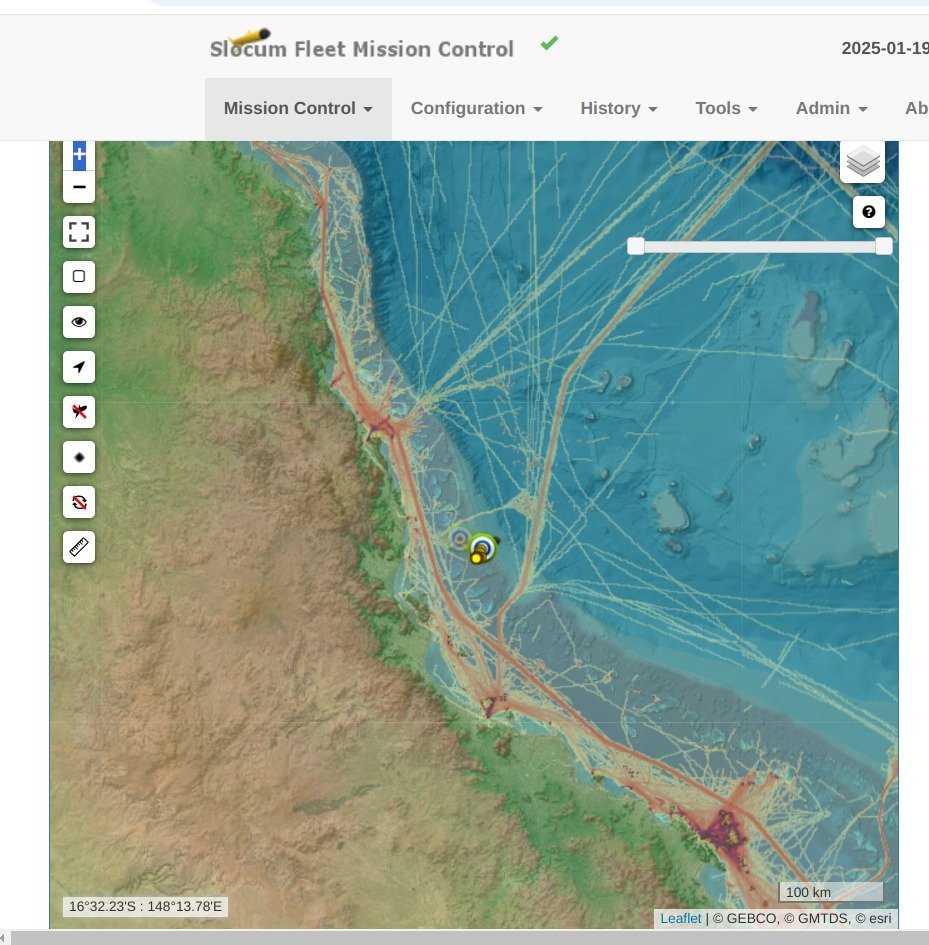Click the horizontal scrollbar at bottom

pos(470,938)
